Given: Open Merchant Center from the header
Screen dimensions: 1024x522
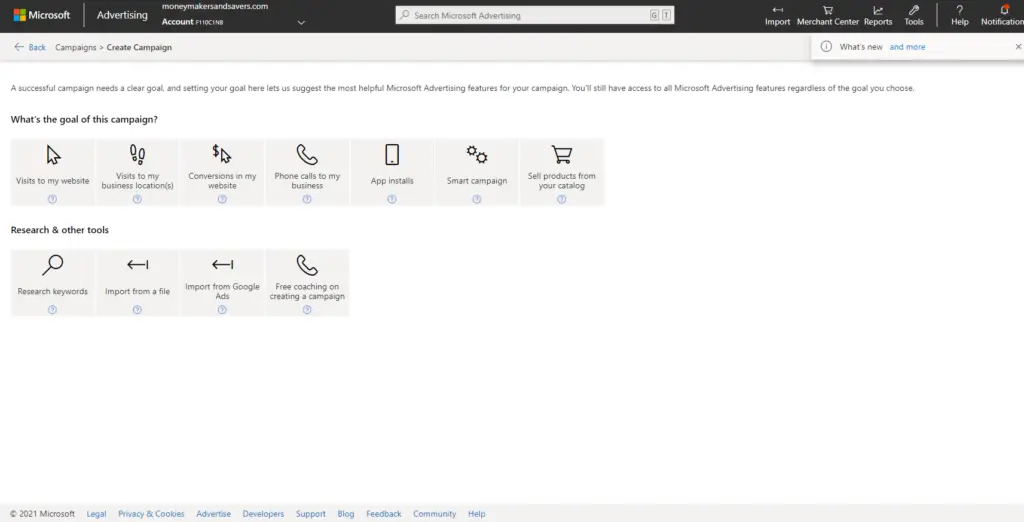Looking at the screenshot, I should (x=827, y=16).
